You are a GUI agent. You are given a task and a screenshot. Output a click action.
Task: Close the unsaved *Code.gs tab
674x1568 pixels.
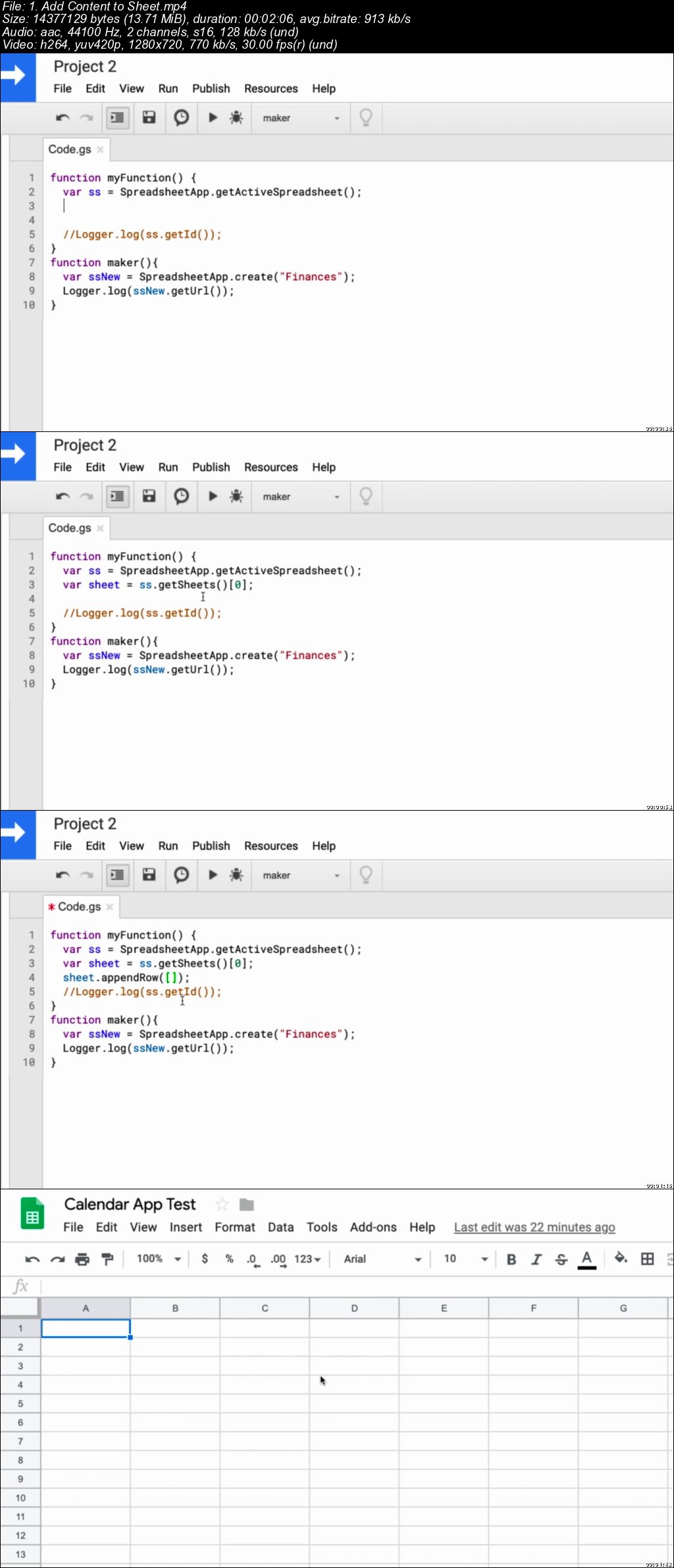(x=109, y=907)
